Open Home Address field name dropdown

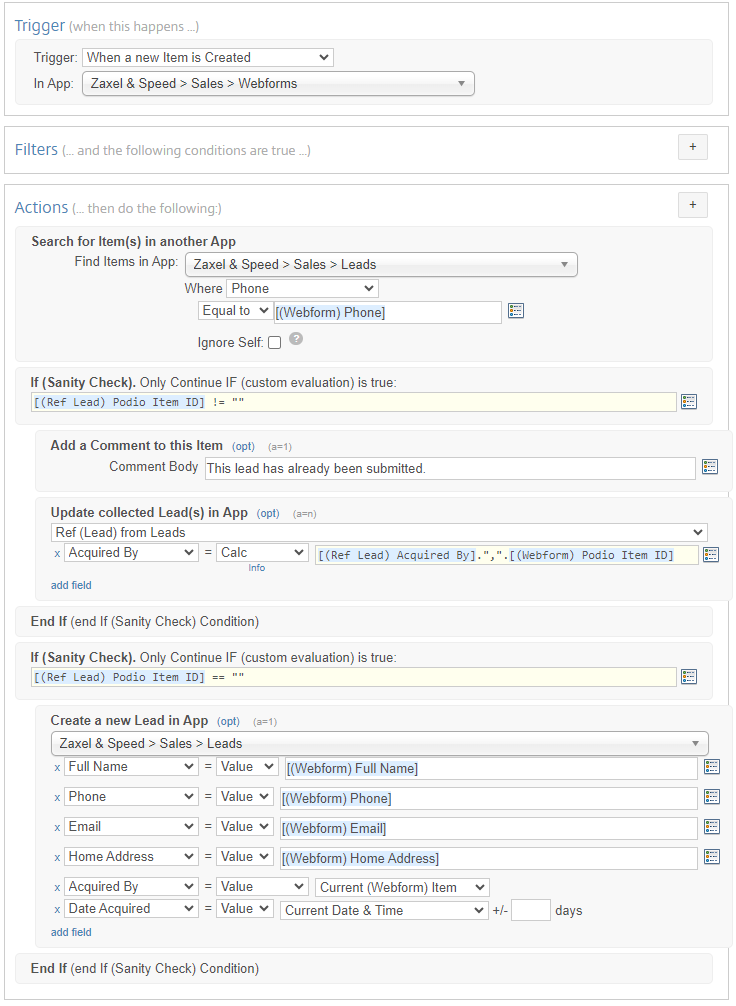coord(131,857)
